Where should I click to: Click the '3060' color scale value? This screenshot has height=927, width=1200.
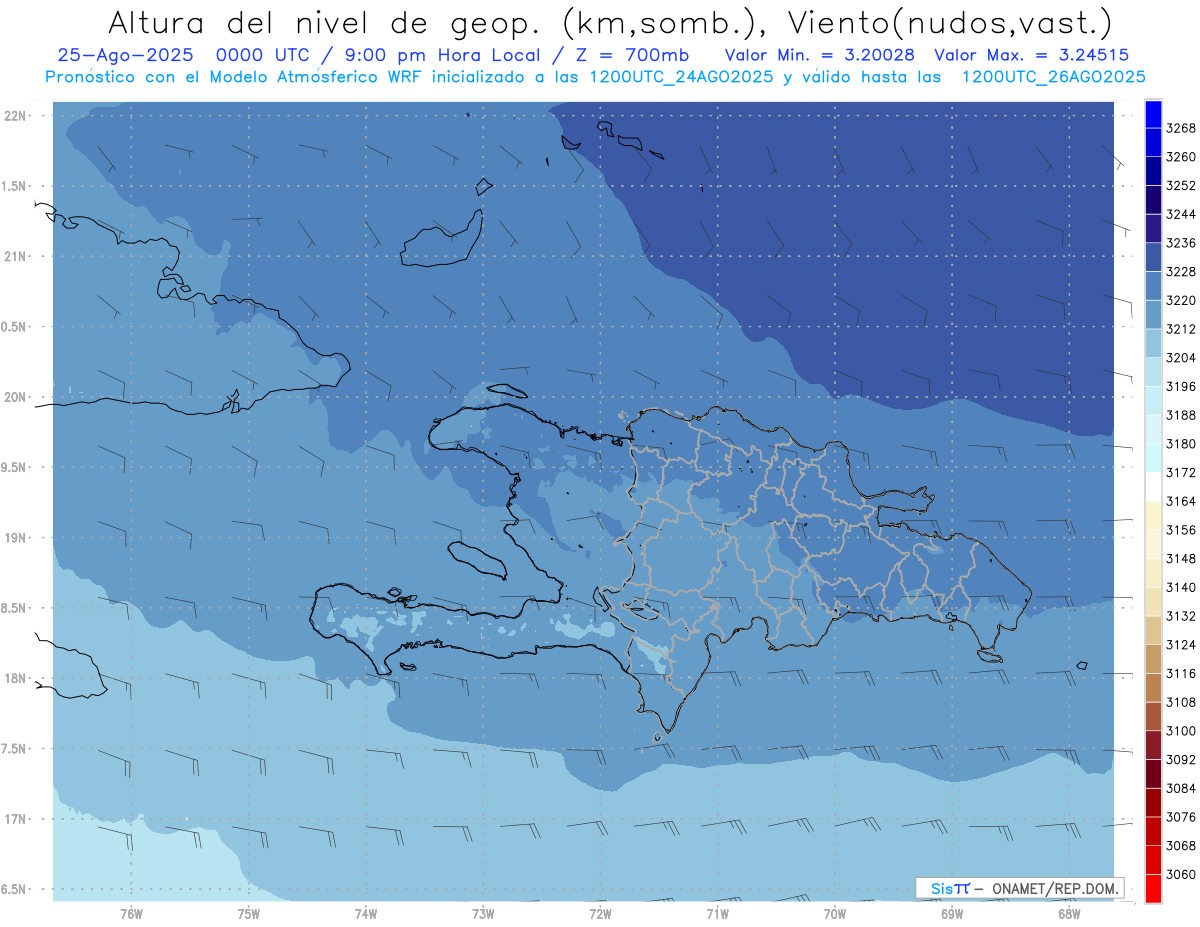coord(1181,874)
